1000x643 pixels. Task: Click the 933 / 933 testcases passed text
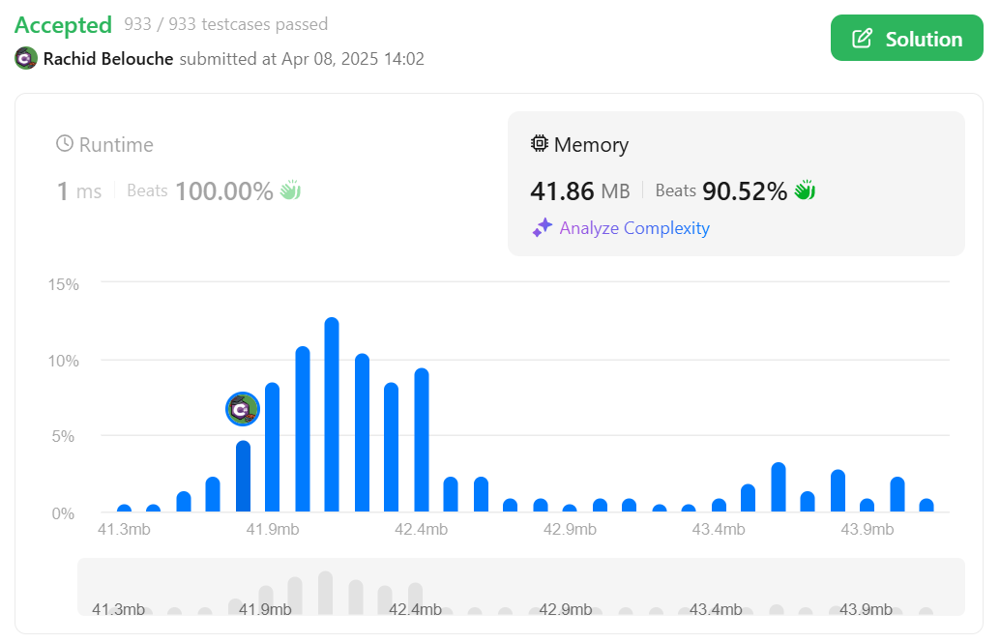click(226, 24)
